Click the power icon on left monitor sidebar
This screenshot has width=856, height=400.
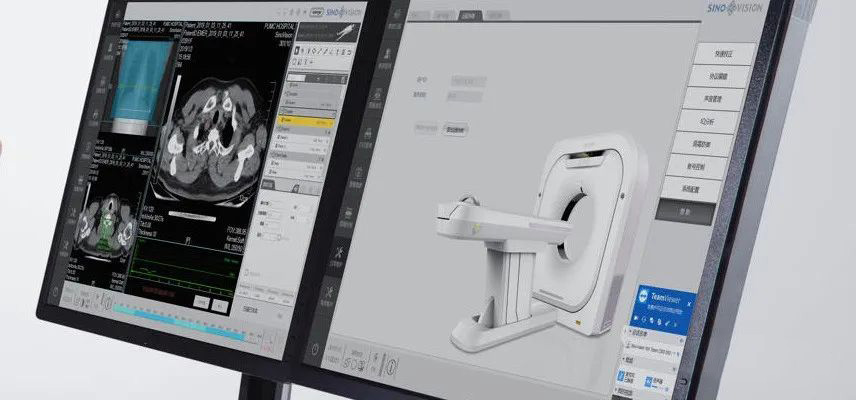coord(54,292)
